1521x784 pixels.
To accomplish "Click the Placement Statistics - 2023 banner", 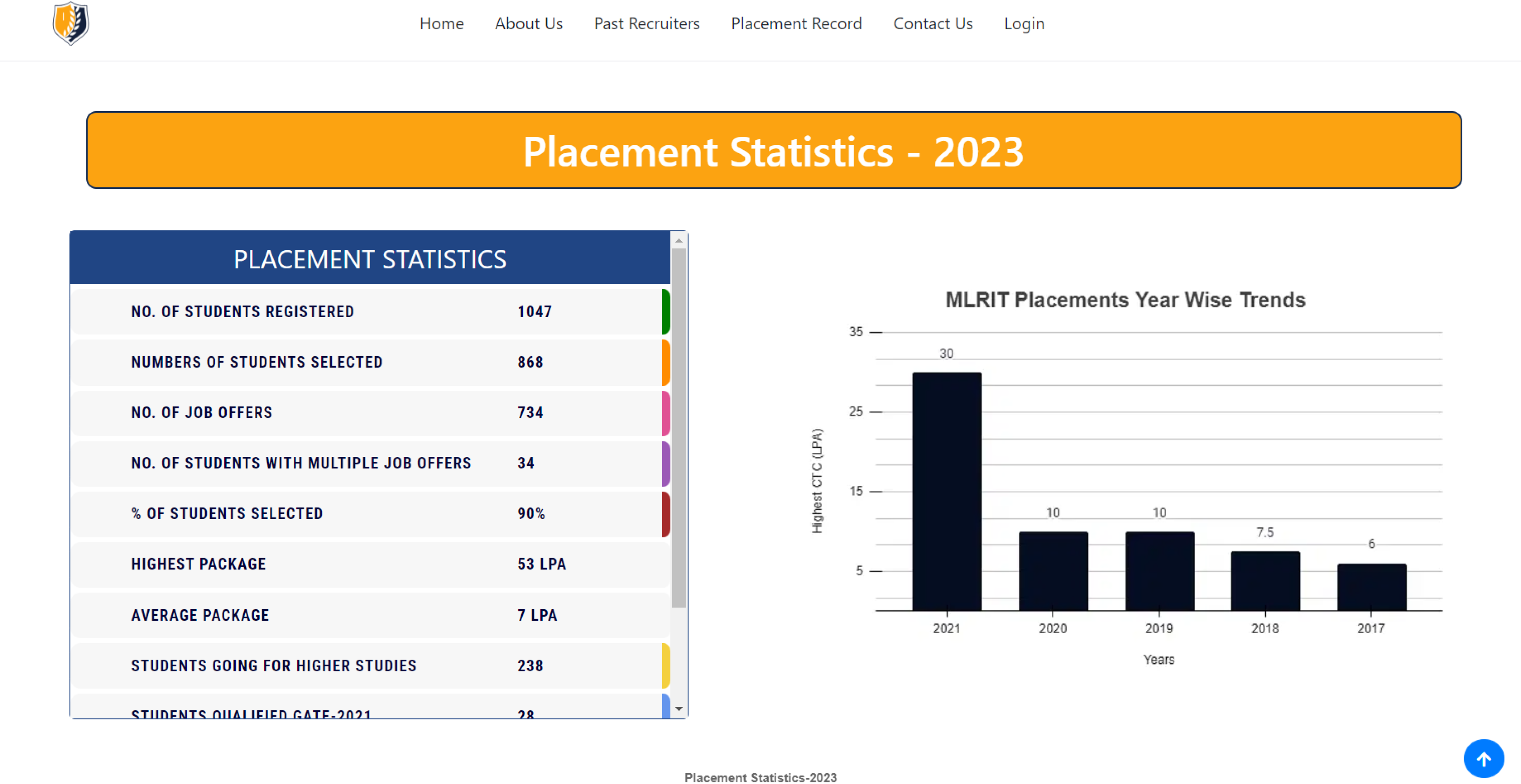I will pyautogui.click(x=773, y=150).
